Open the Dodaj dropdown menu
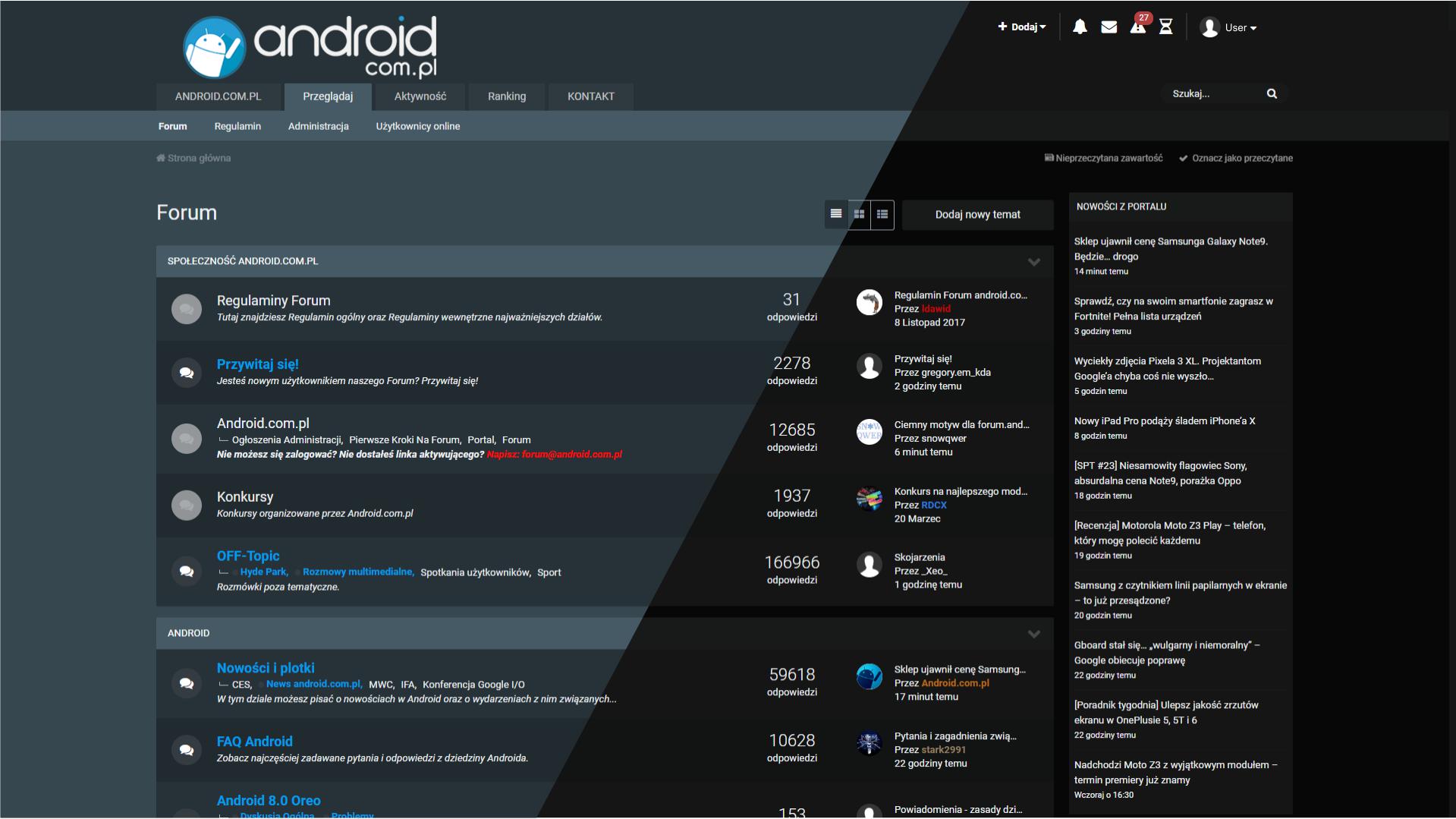The image size is (1456, 819). point(1022,27)
